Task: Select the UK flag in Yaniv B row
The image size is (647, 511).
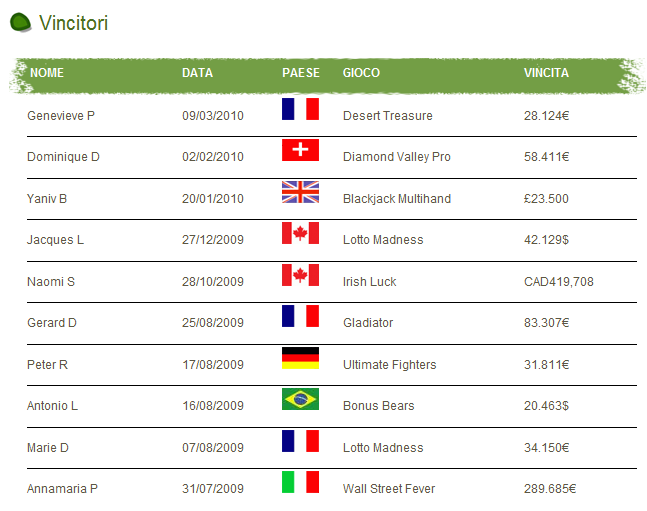Action: tap(300, 192)
